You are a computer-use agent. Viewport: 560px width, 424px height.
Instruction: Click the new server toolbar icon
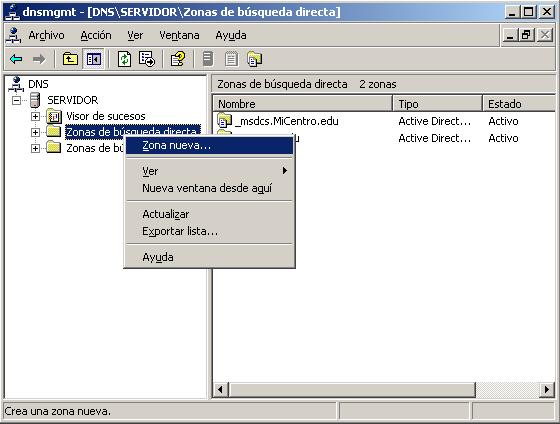208,59
